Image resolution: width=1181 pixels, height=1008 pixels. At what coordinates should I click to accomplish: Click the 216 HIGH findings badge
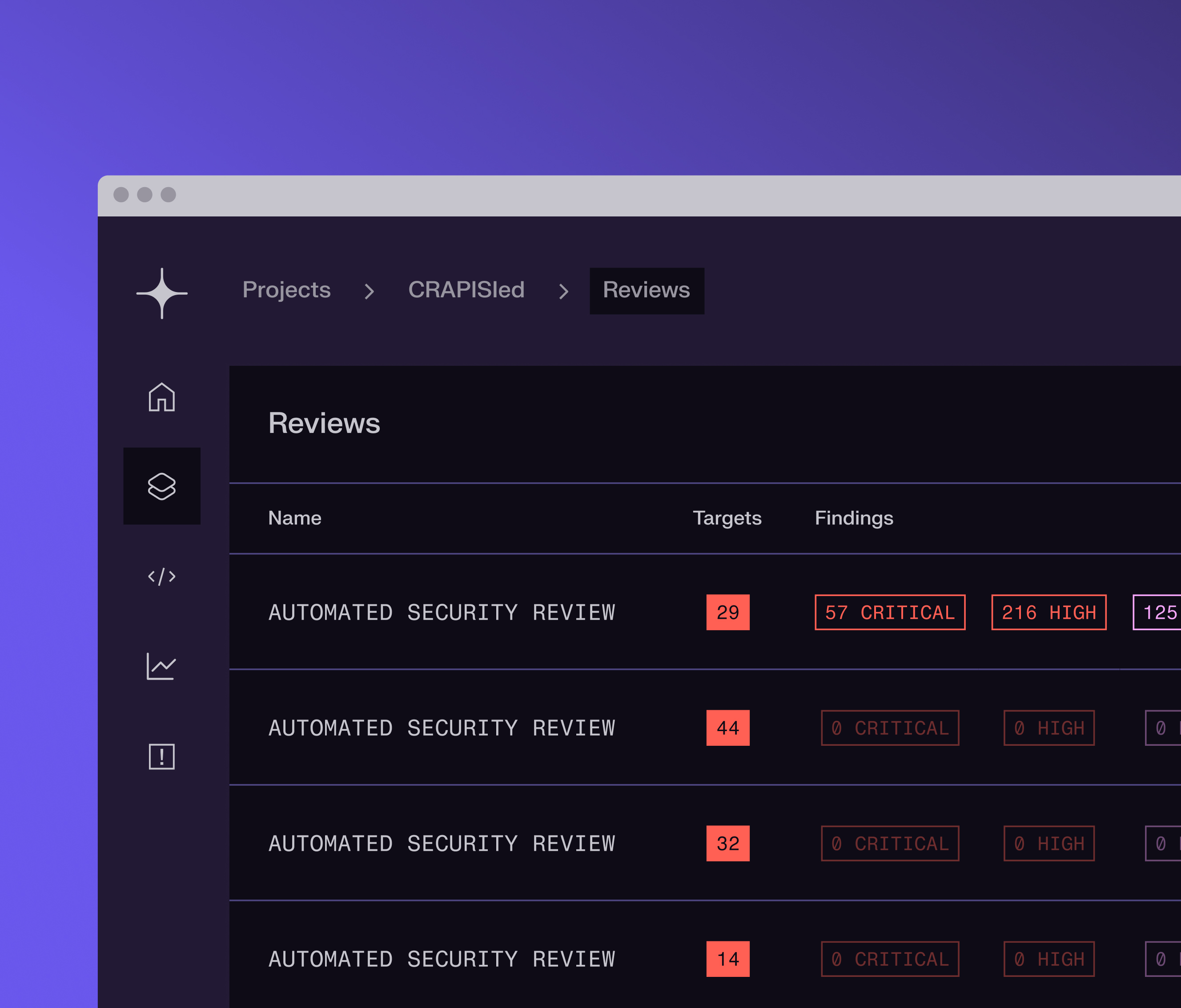[x=1049, y=612]
